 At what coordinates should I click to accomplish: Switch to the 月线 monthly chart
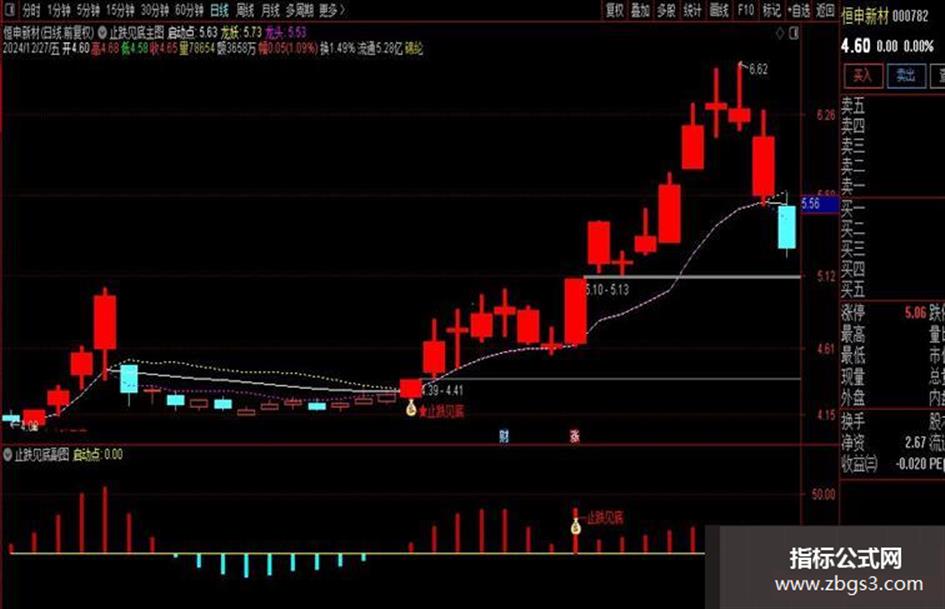tap(271, 10)
